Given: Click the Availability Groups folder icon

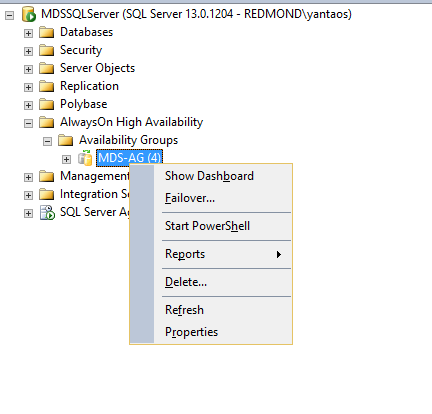Looking at the screenshot, I should [x=65, y=140].
